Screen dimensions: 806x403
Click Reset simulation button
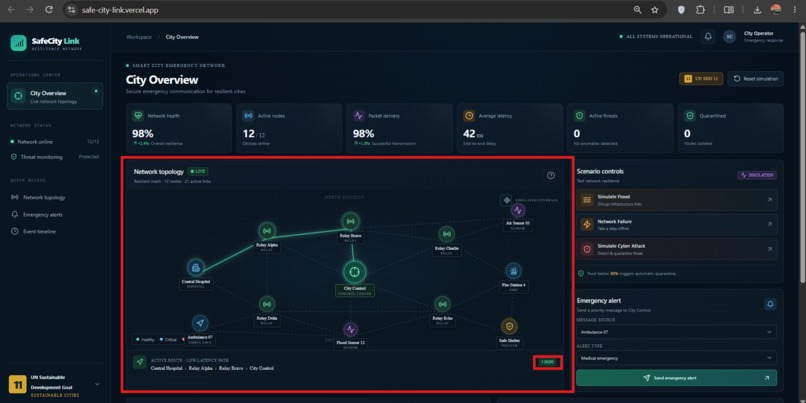756,79
